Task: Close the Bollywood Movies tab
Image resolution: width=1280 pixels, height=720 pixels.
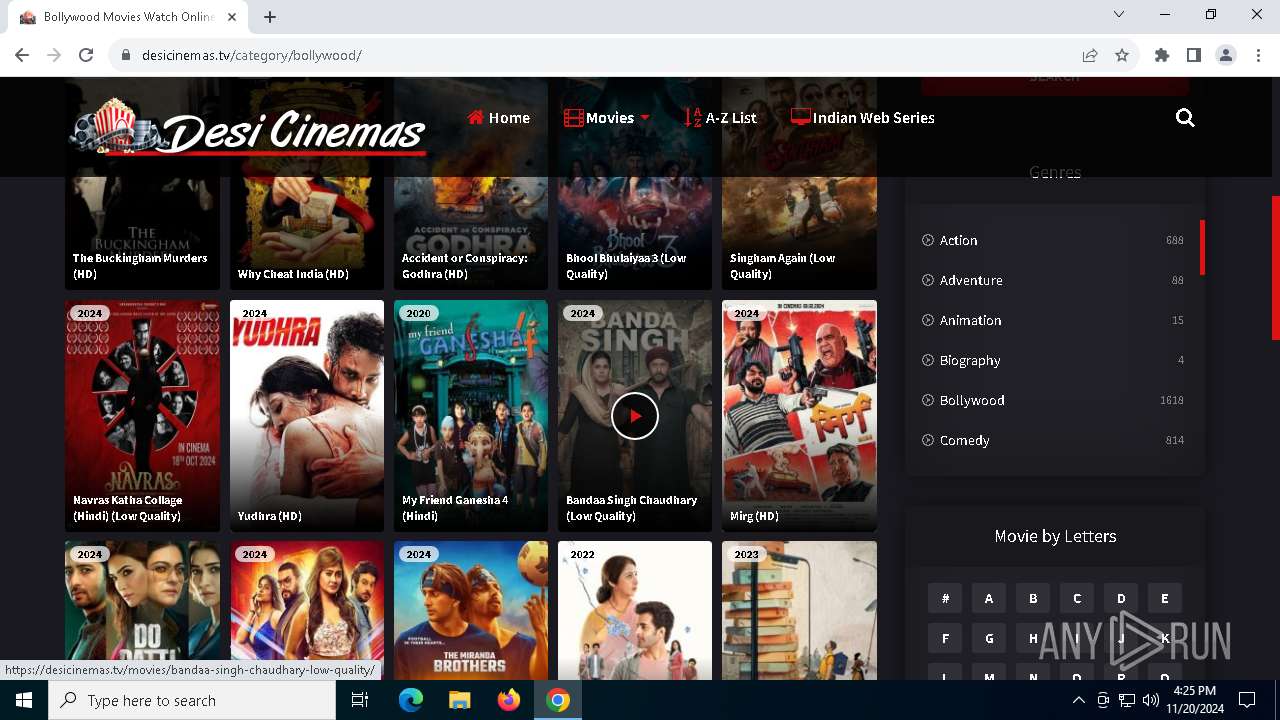Action: [x=232, y=17]
